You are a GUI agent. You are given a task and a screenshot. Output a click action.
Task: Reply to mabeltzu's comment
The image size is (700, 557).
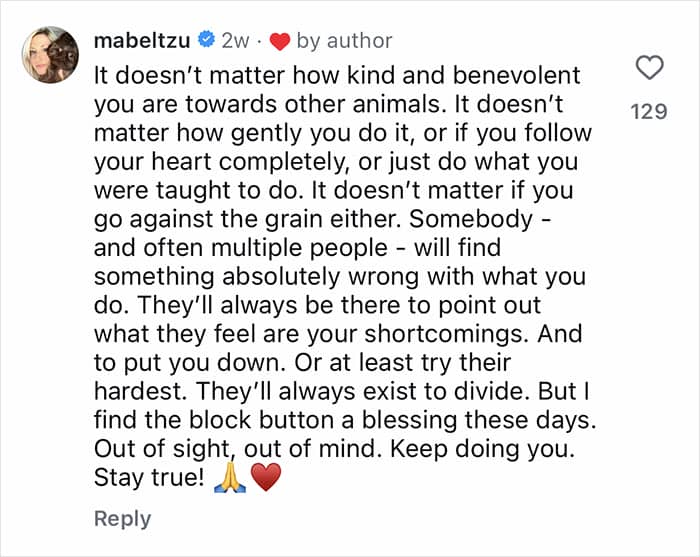click(x=122, y=519)
